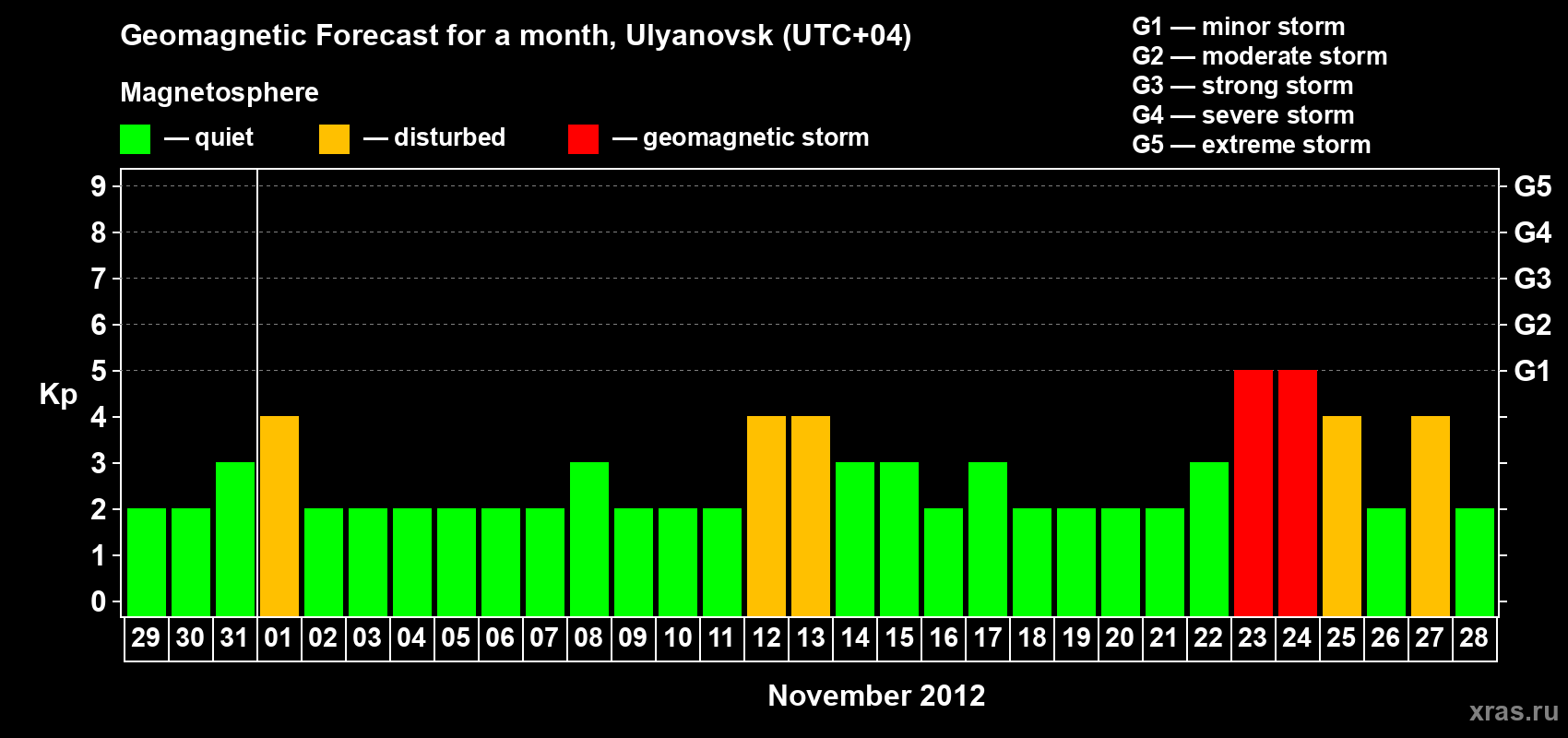Click the November 2012 month label

click(x=876, y=696)
